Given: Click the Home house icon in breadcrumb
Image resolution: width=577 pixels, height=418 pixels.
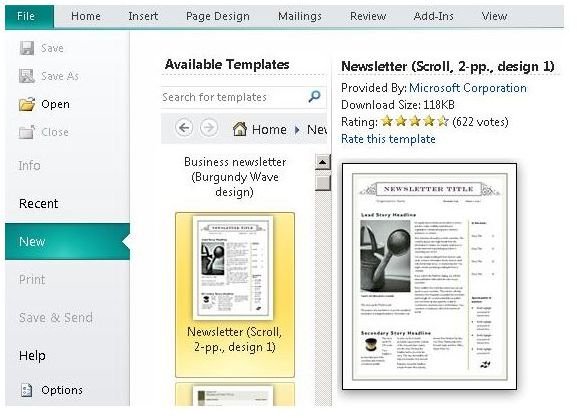Looking at the screenshot, I should pos(240,129).
